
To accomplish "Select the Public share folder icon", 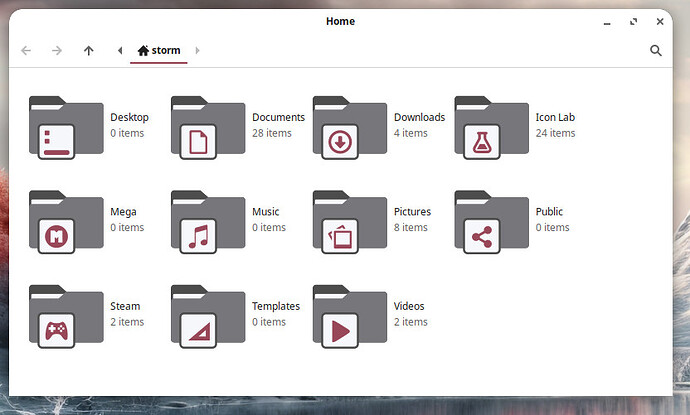I will pos(492,221).
